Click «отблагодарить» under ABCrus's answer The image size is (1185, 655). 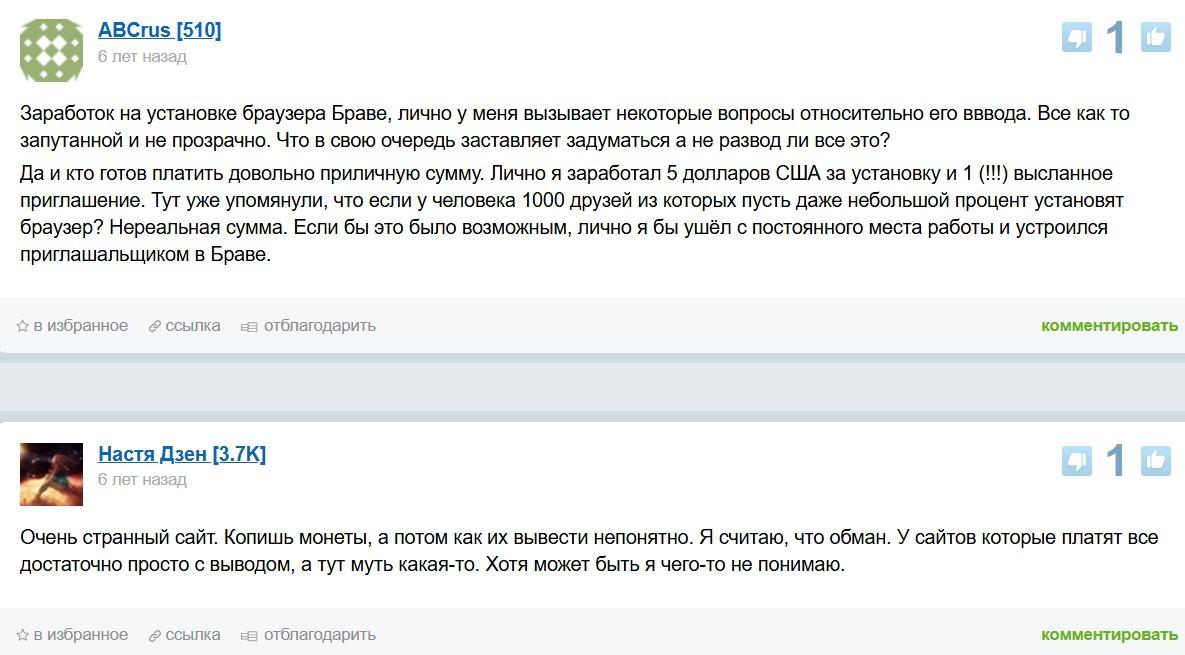(320, 326)
